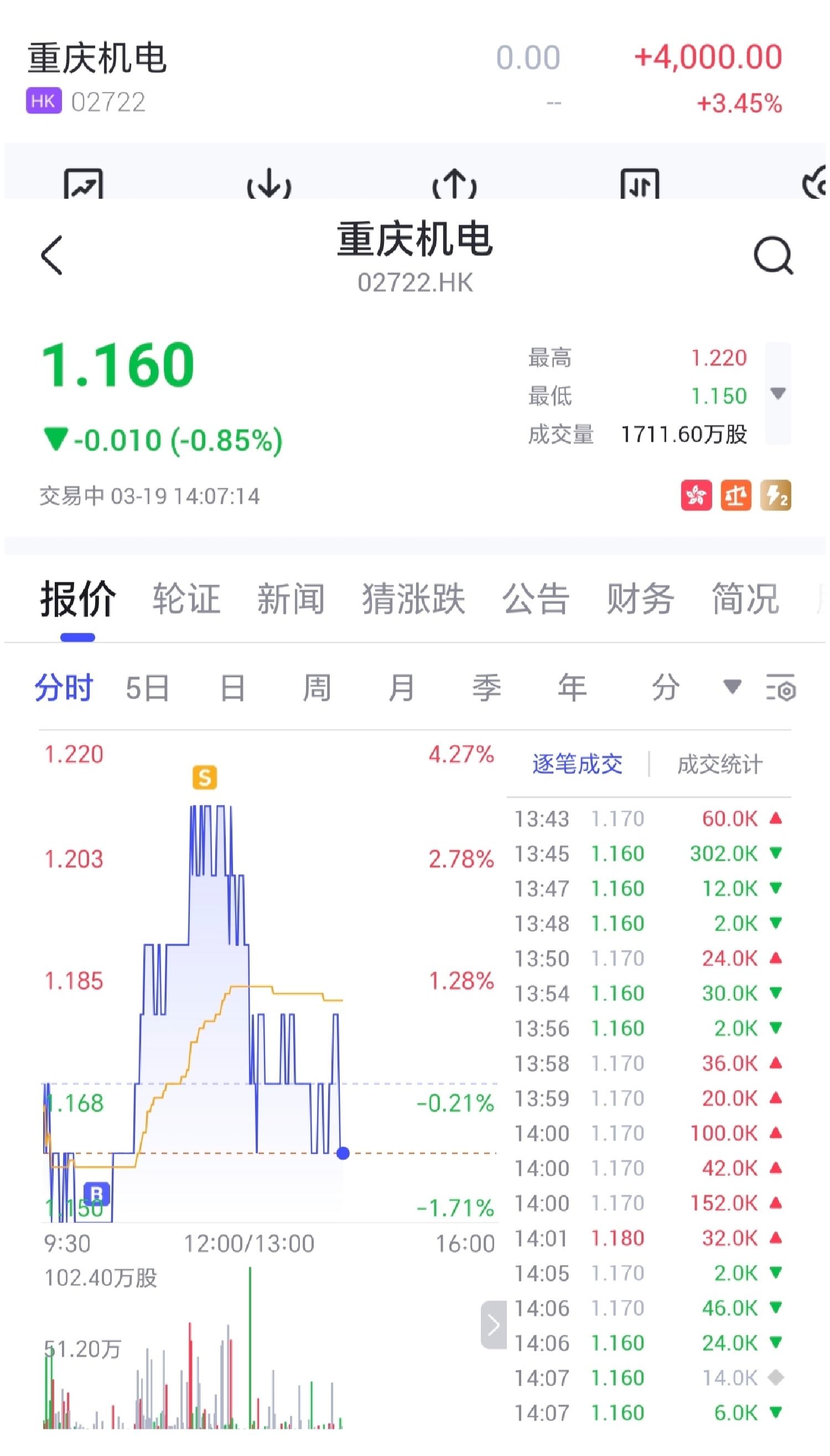
Task: Tap the 14:07 trade row with 14.0K
Action: (648, 1377)
